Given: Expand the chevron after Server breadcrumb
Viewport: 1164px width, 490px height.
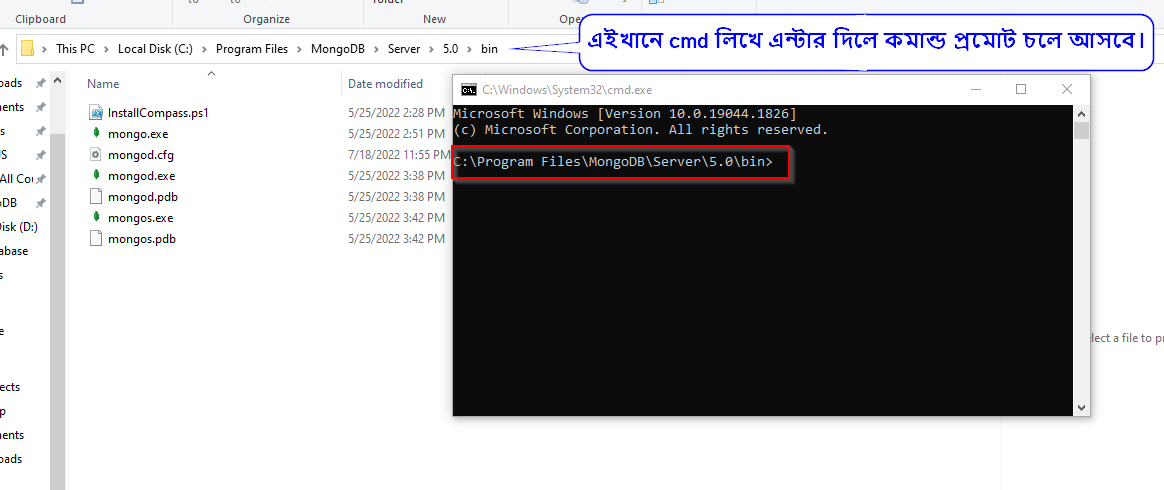Looking at the screenshot, I should tap(431, 48).
